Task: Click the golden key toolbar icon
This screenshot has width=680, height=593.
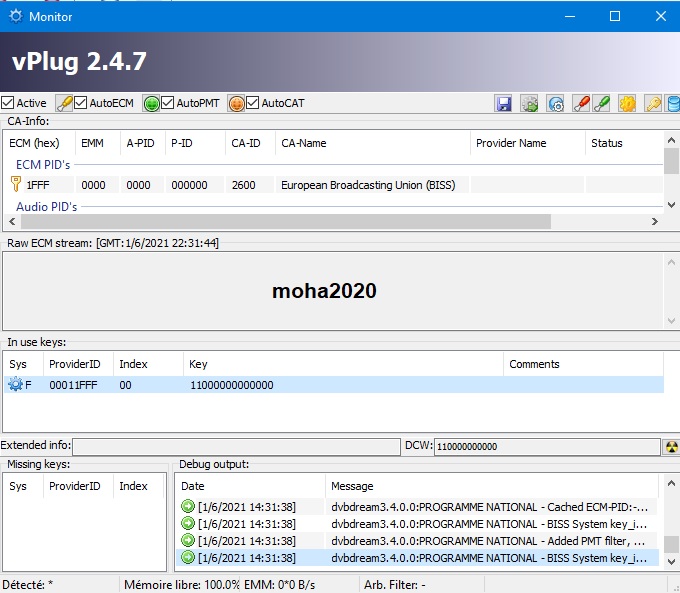Action: [x=653, y=104]
